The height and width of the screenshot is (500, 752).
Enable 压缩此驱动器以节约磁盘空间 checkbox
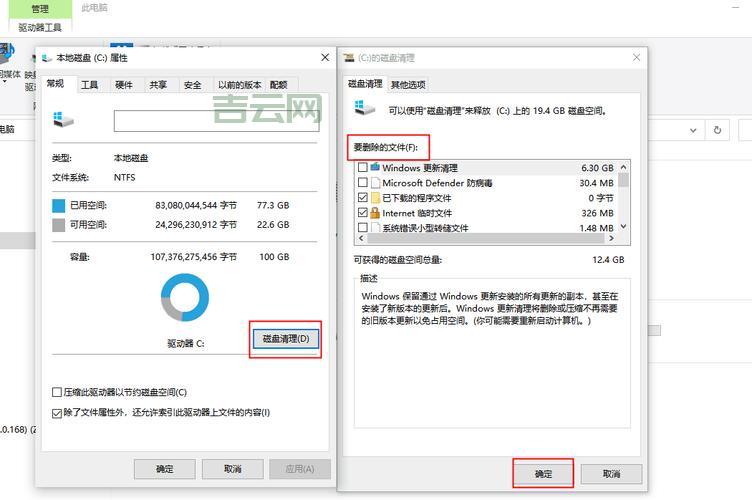click(x=57, y=392)
